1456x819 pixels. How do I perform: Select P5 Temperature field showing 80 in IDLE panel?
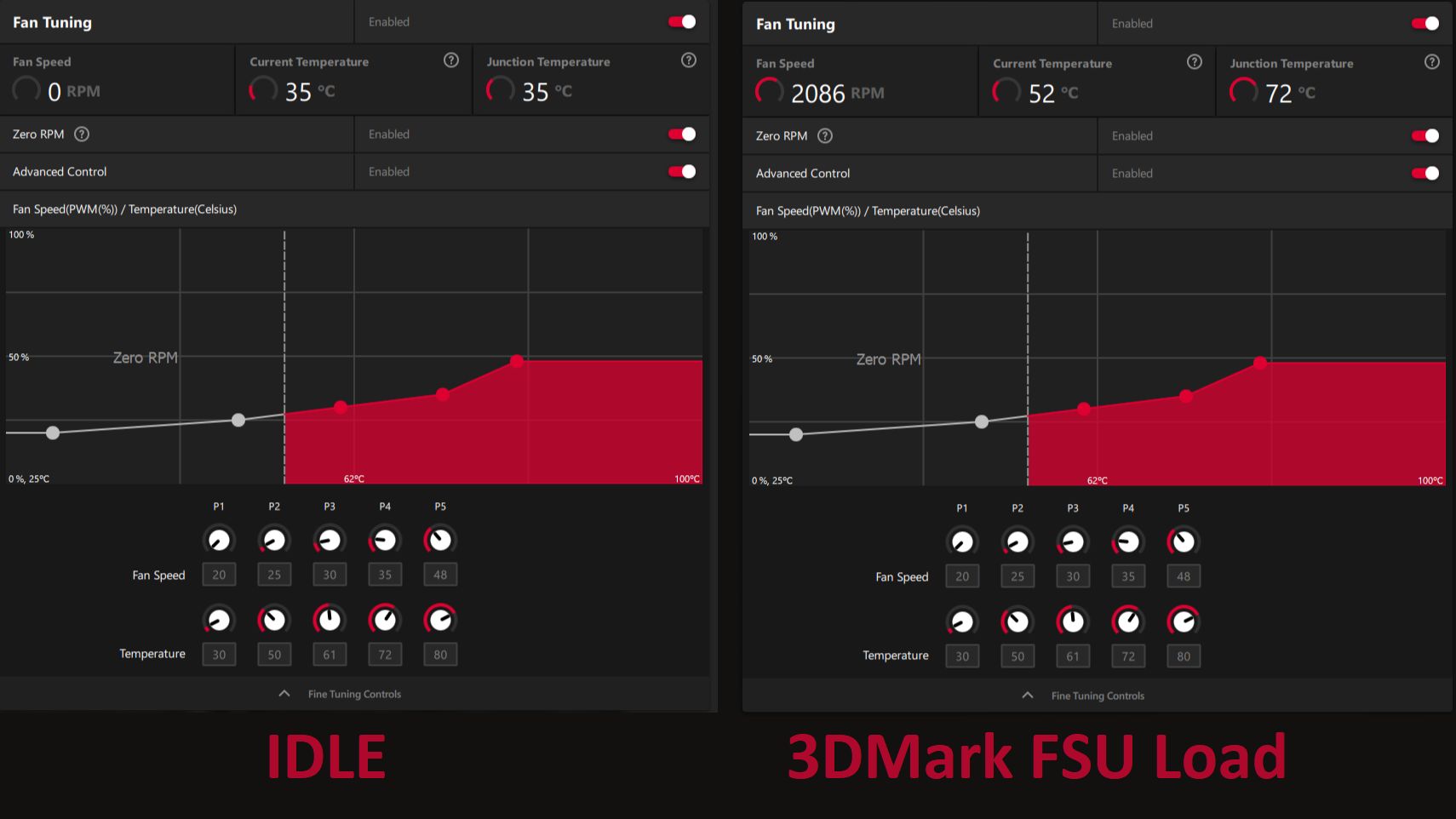440,655
